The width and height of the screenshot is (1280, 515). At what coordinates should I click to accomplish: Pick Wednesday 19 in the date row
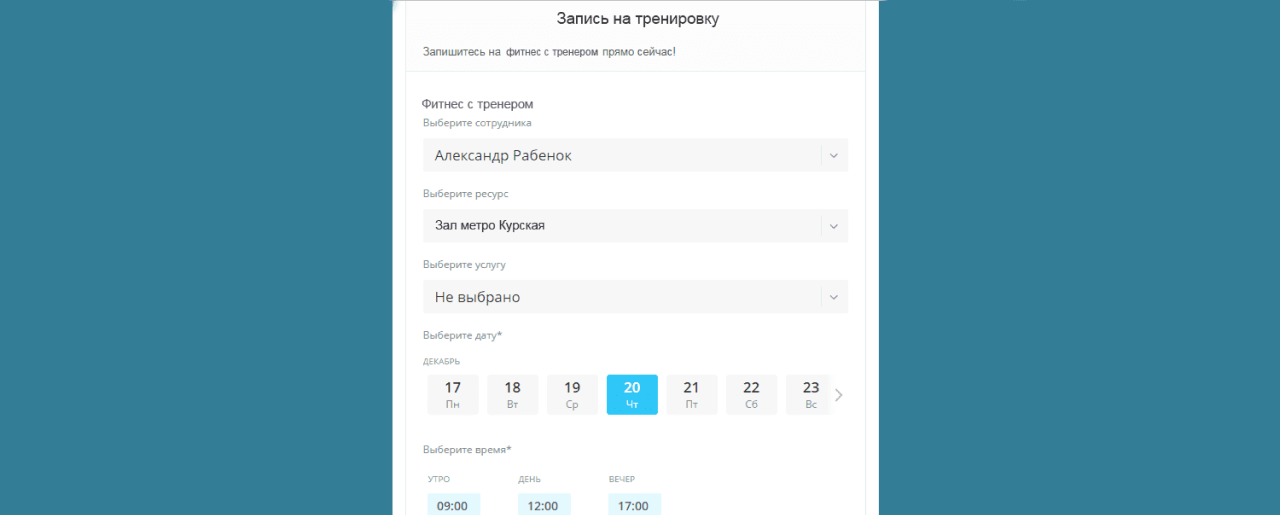(572, 395)
